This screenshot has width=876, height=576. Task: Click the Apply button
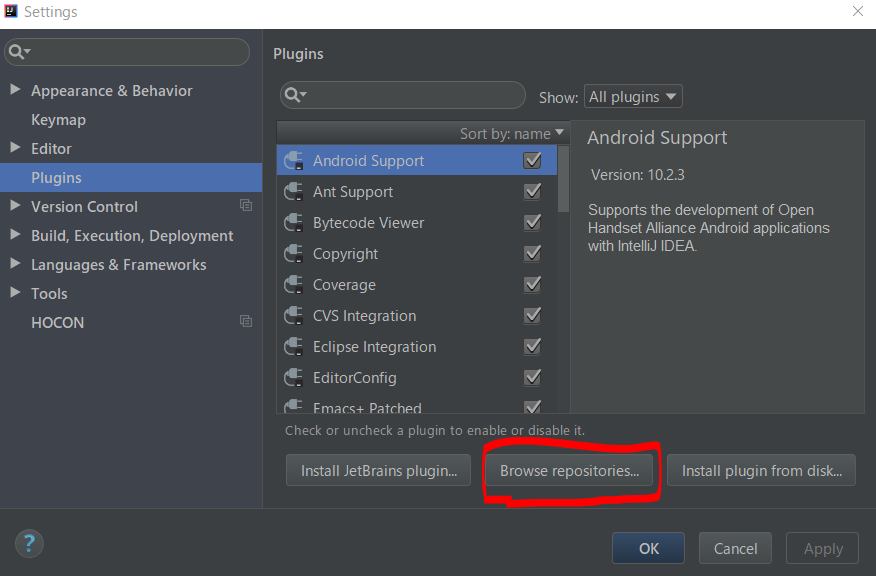(822, 548)
